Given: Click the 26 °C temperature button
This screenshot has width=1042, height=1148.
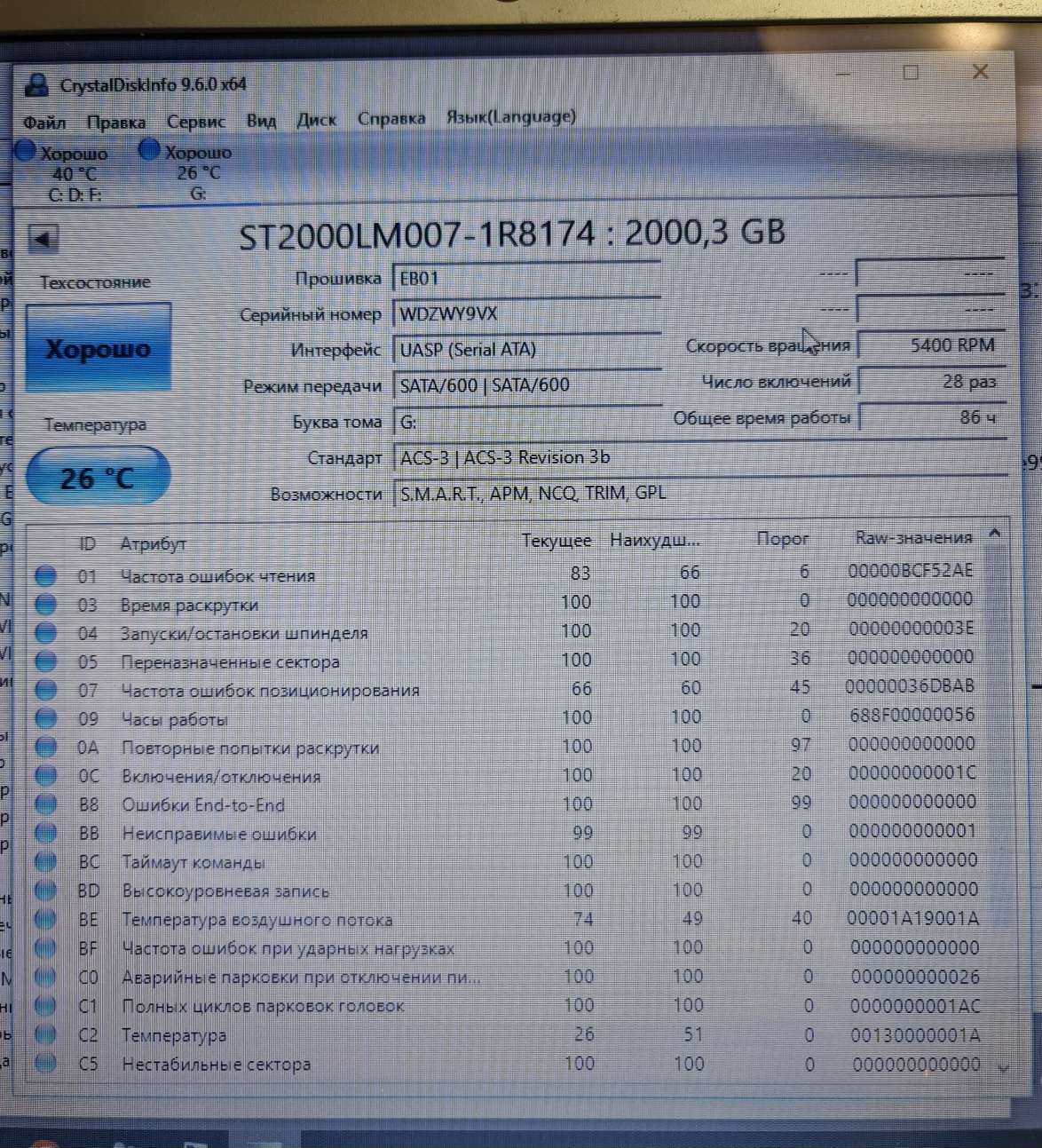Looking at the screenshot, I should click(98, 478).
